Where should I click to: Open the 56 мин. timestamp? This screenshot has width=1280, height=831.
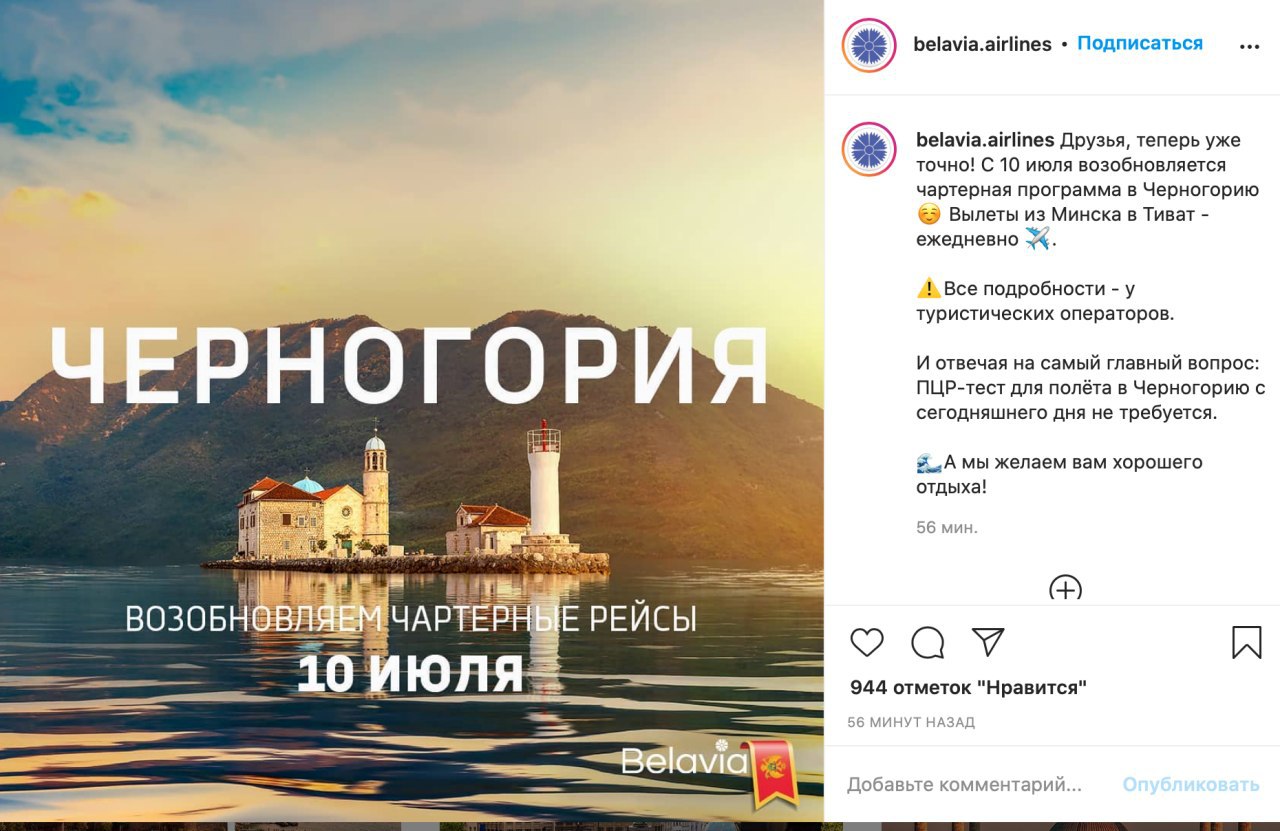947,527
